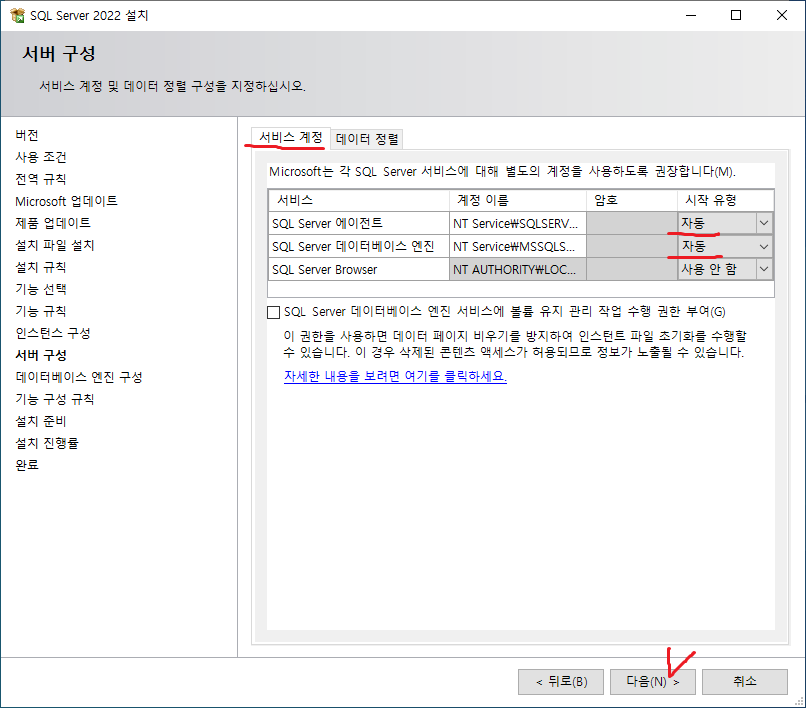806x708 pixels.
Task: Click the 뒤로(B) button
Action: pyautogui.click(x=561, y=682)
